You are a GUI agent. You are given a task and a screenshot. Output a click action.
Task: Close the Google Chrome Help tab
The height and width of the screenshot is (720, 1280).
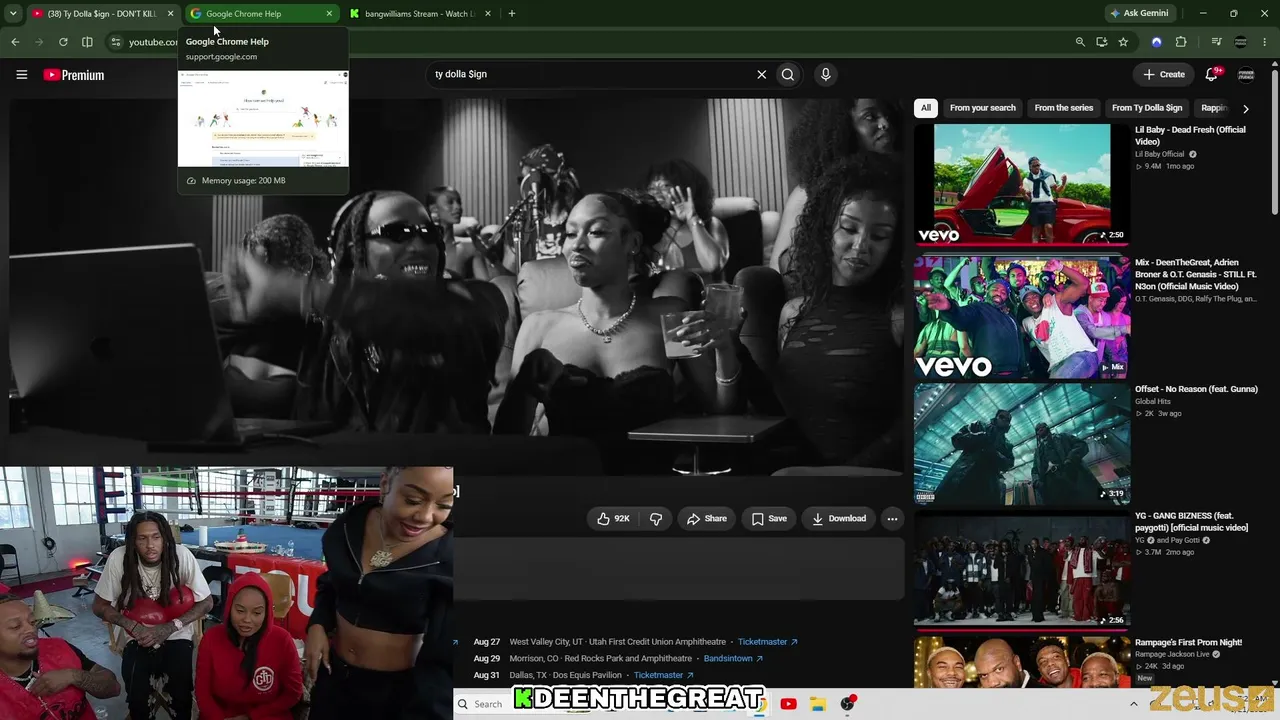tap(329, 14)
